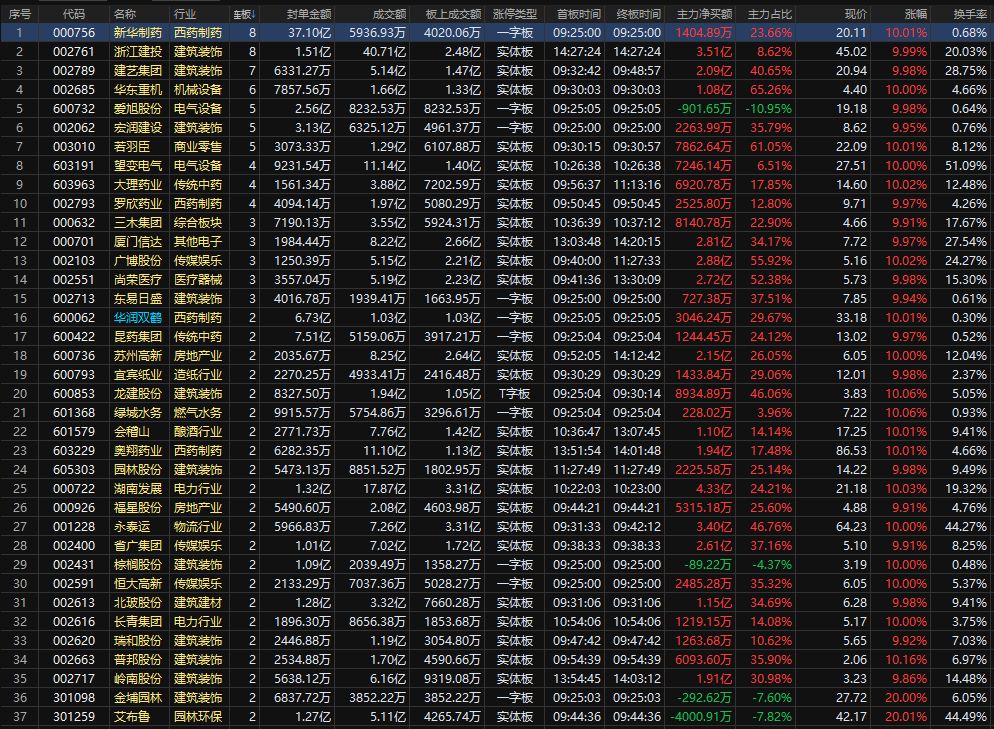Select stock 东易日盛
This screenshot has width=994, height=729.
[x=138, y=299]
